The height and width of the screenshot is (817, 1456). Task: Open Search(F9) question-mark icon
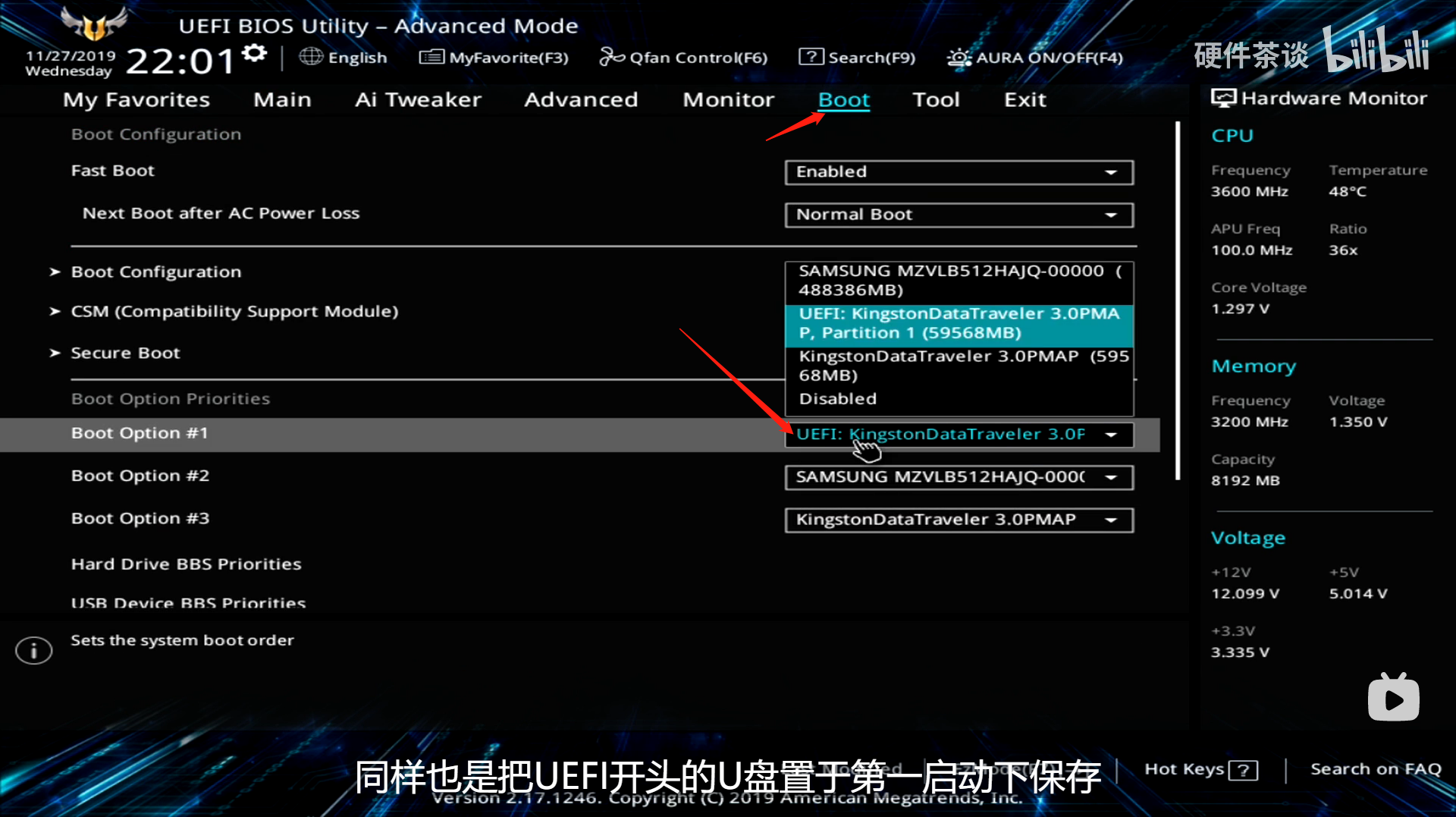click(x=811, y=57)
